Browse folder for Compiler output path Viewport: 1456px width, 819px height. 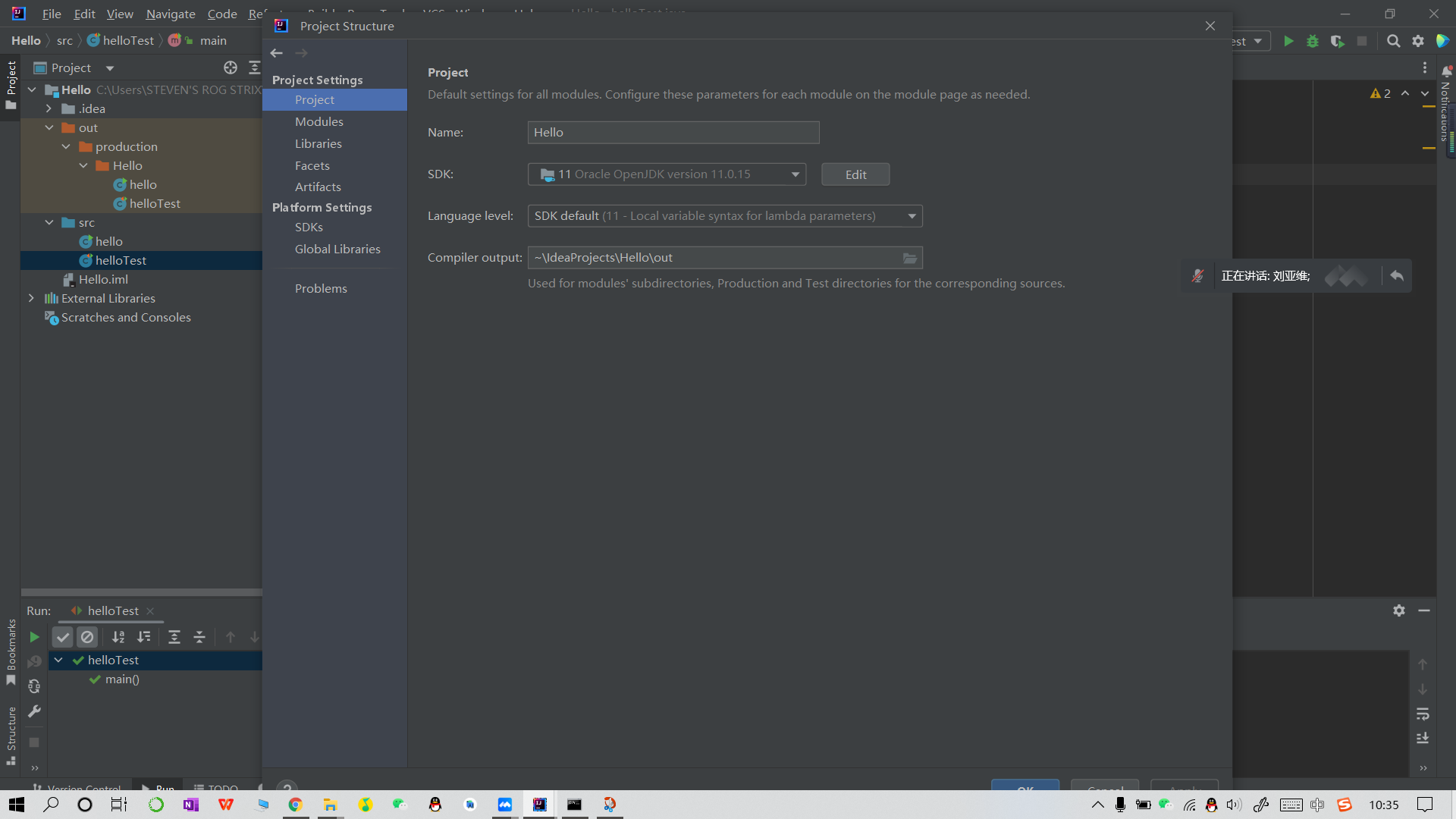(x=910, y=258)
